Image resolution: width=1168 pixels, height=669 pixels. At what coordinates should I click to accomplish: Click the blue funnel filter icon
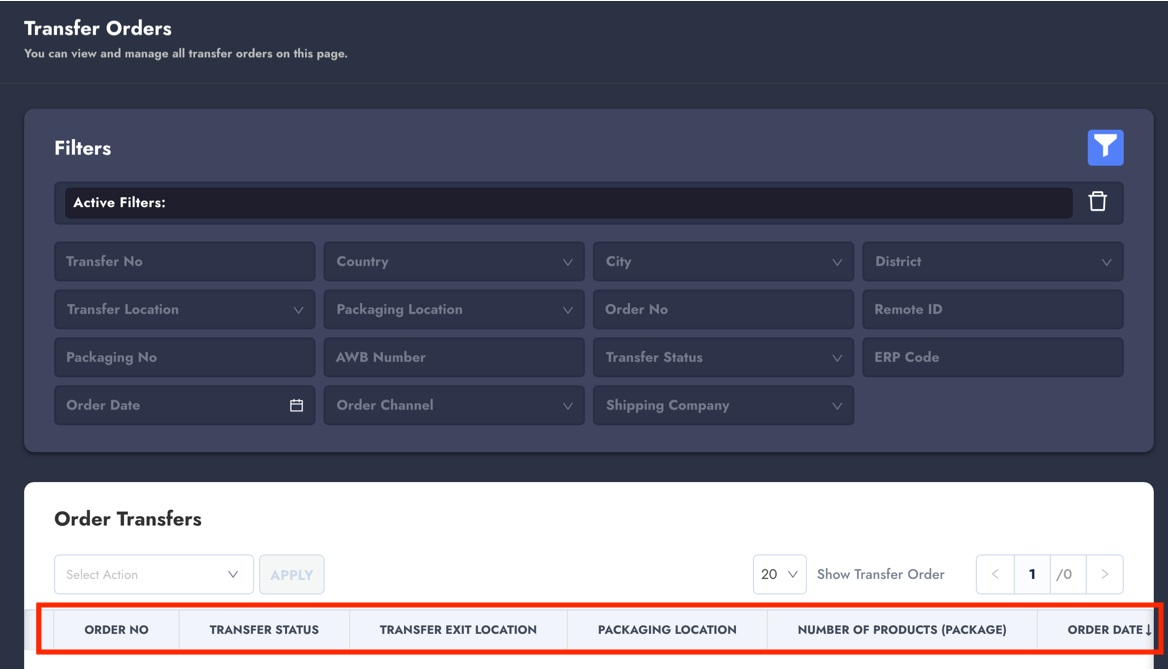1105,148
